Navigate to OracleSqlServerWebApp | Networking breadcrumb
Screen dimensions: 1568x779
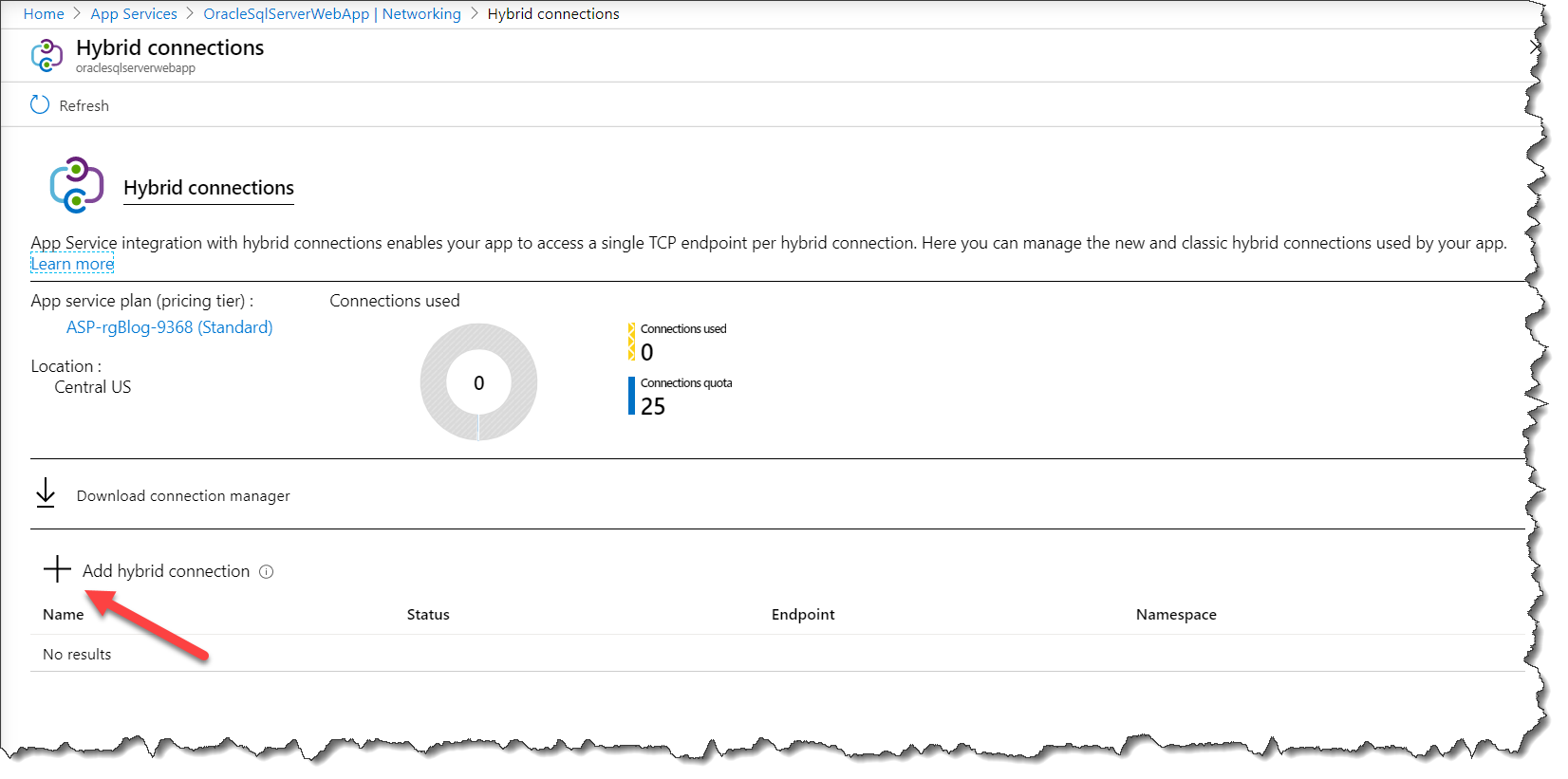[x=331, y=14]
